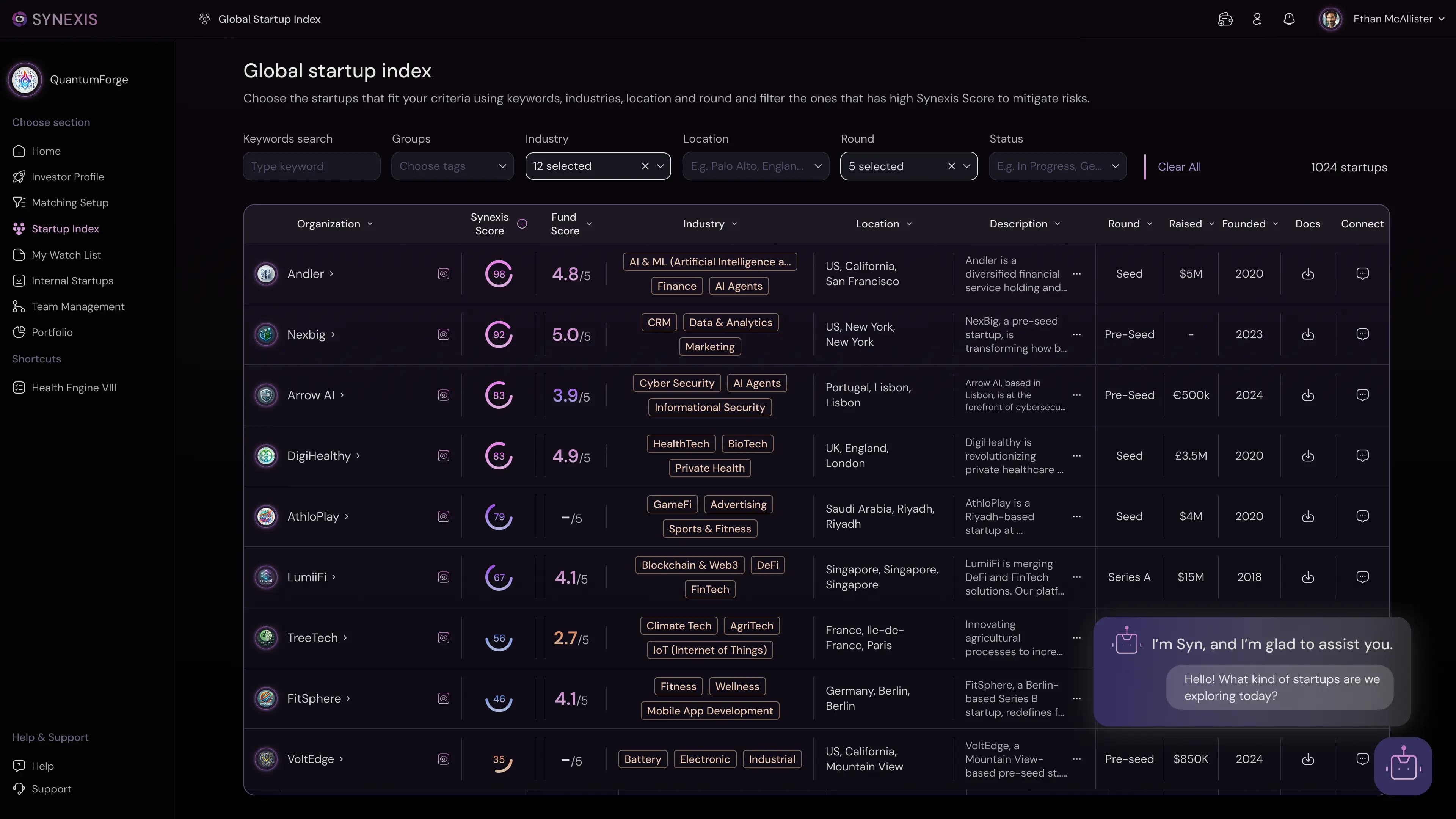Image resolution: width=1456 pixels, height=819 pixels.
Task: Download docs for Andler
Action: 1307,274
